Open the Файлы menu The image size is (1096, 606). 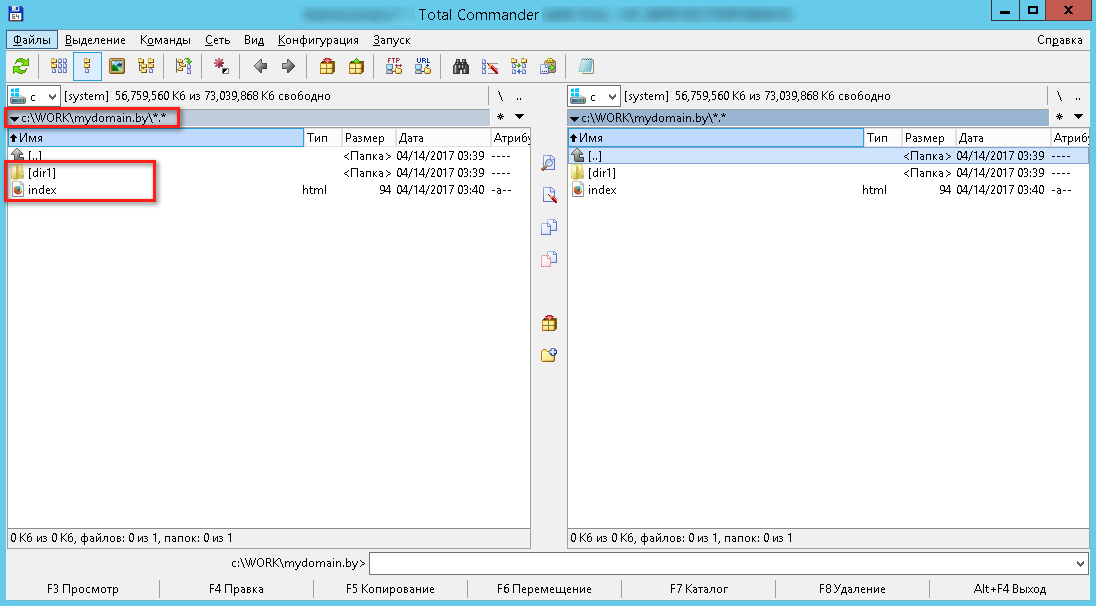tap(31, 40)
